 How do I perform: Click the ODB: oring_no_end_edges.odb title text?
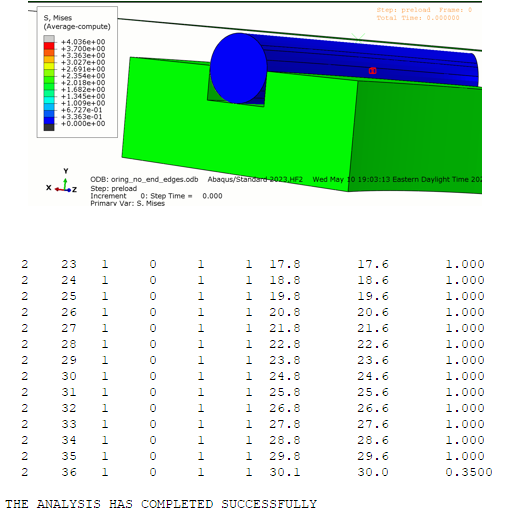[x=144, y=179]
